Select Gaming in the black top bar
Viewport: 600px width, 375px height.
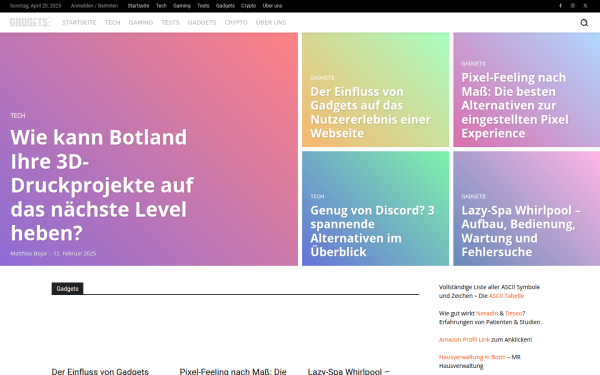click(x=182, y=6)
